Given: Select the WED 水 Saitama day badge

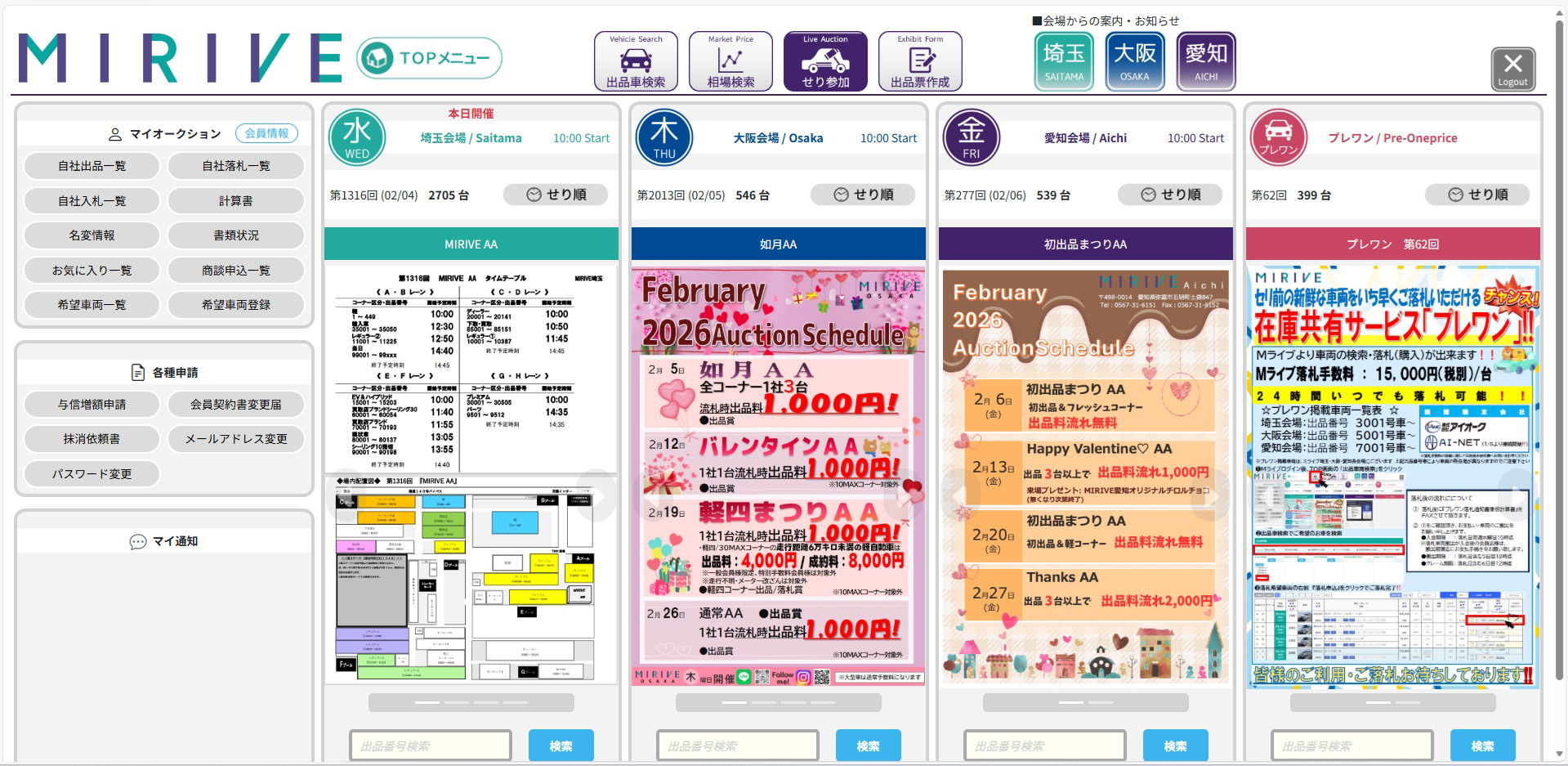Looking at the screenshot, I should pos(357,137).
